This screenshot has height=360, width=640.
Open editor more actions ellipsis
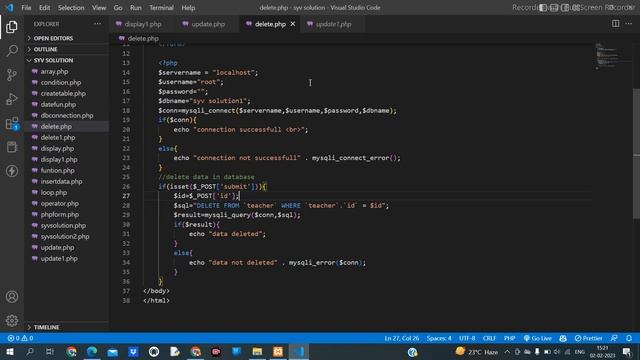coord(629,24)
